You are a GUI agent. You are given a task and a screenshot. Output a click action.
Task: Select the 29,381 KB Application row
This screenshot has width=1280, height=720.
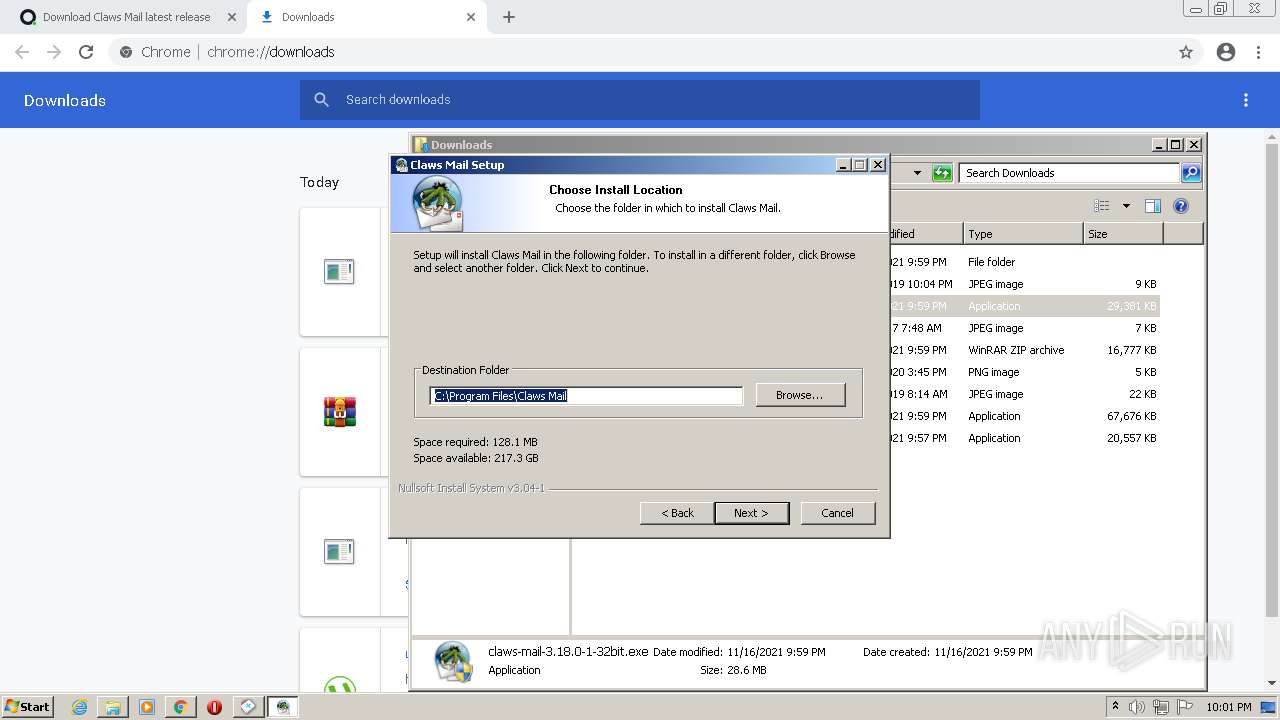point(1024,306)
